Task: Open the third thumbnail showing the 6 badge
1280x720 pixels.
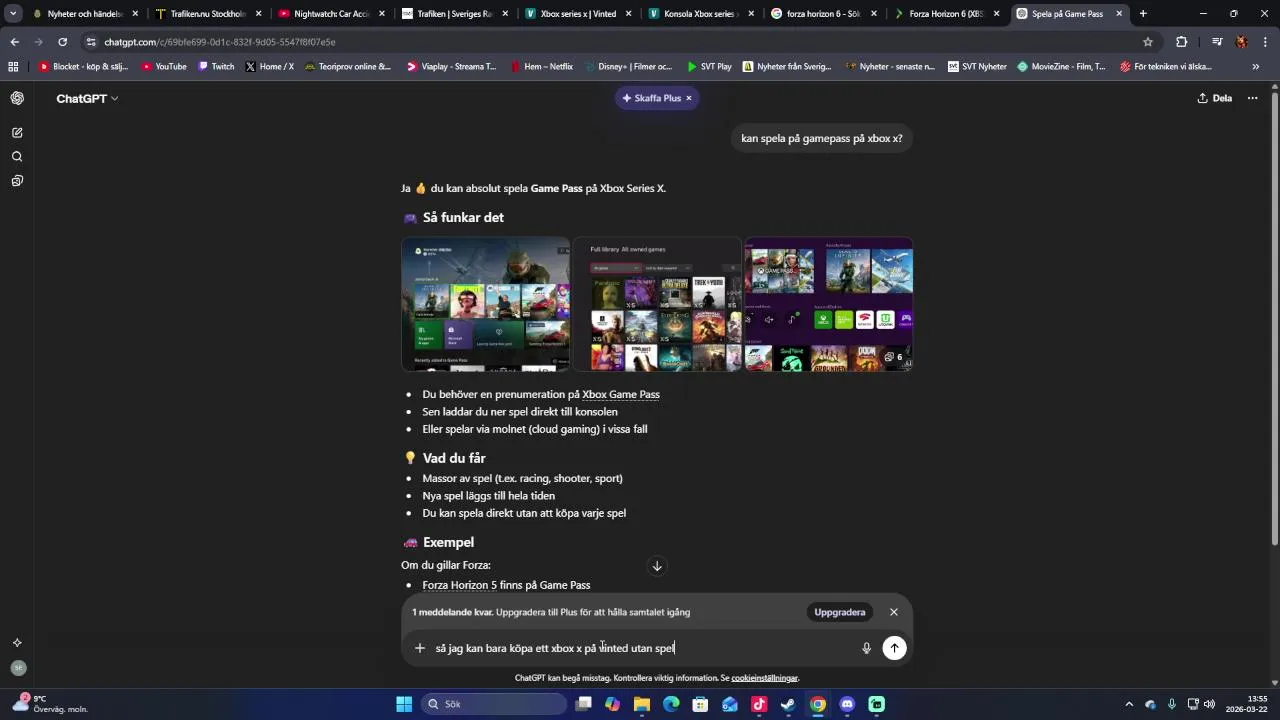Action: 828,304
